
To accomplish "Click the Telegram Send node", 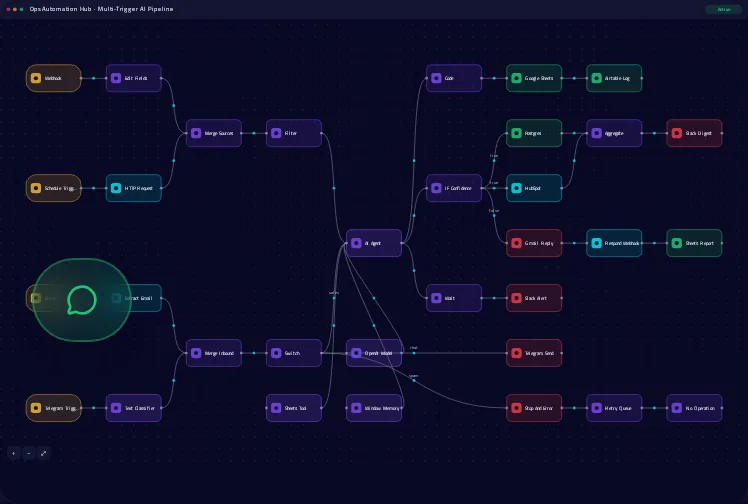I will 534,353.
